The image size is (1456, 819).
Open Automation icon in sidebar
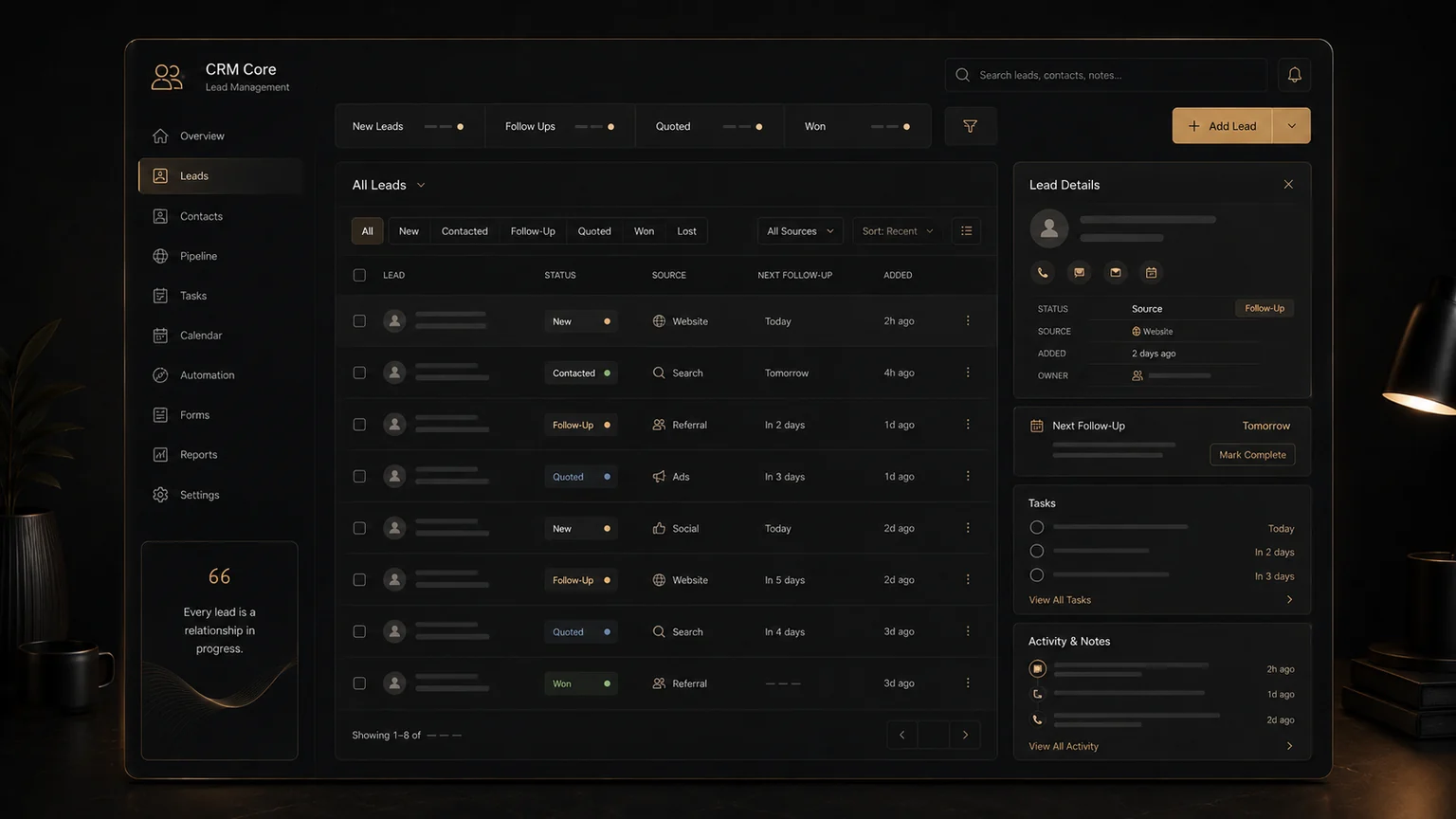click(x=160, y=375)
